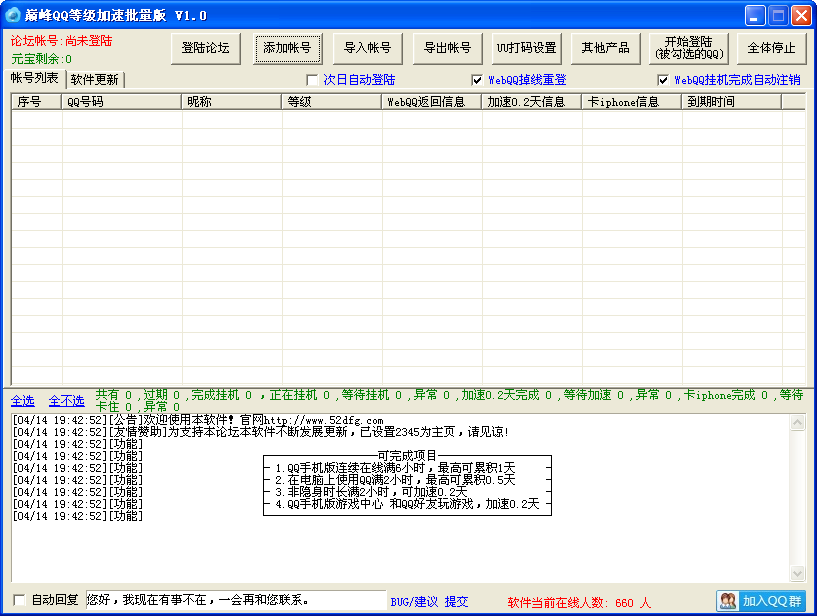Click the 加速0.2天信息 column header
Image resolution: width=817 pixels, height=616 pixels.
coord(531,102)
